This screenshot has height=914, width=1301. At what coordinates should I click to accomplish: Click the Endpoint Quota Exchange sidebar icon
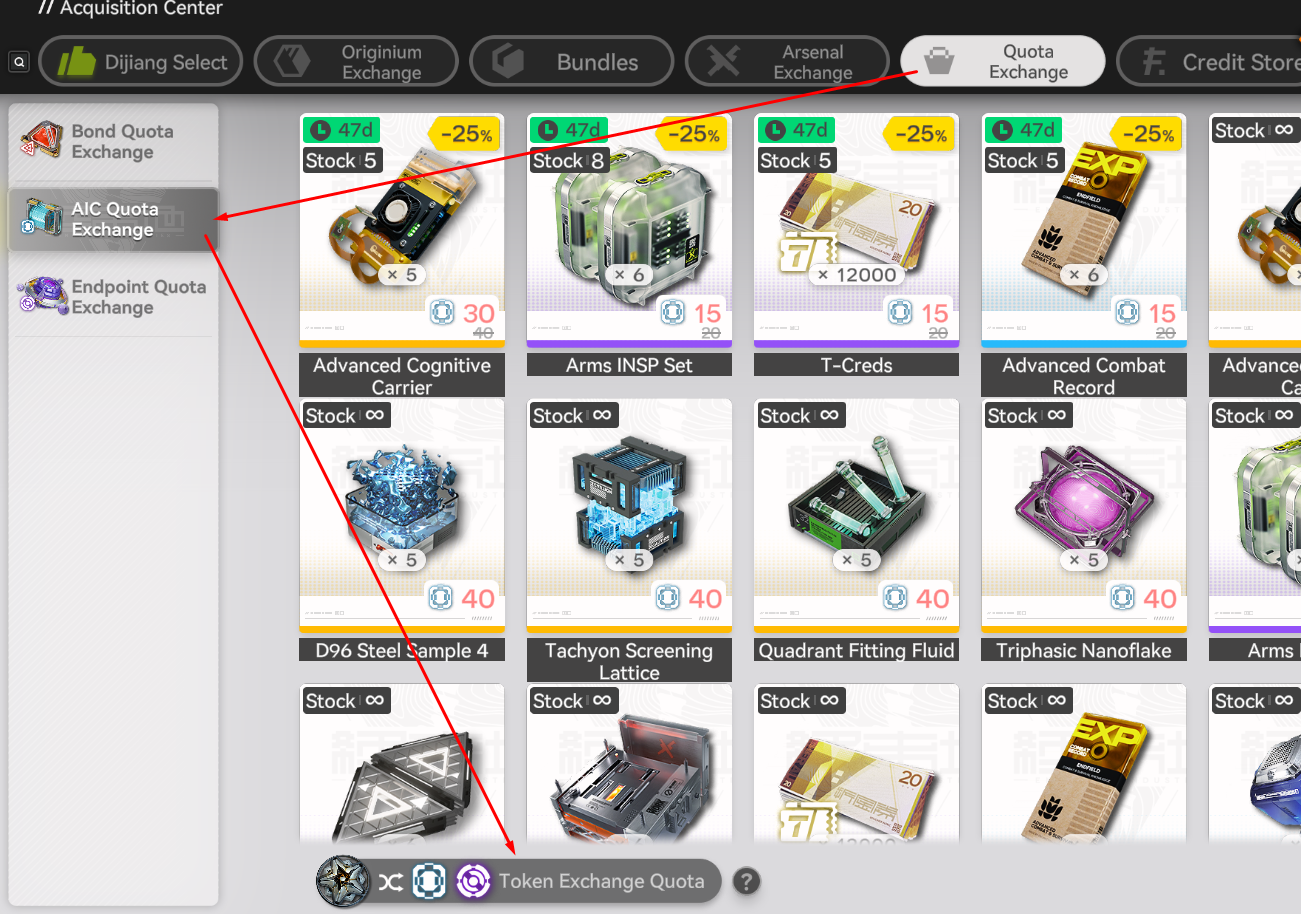pyautogui.click(x=41, y=297)
